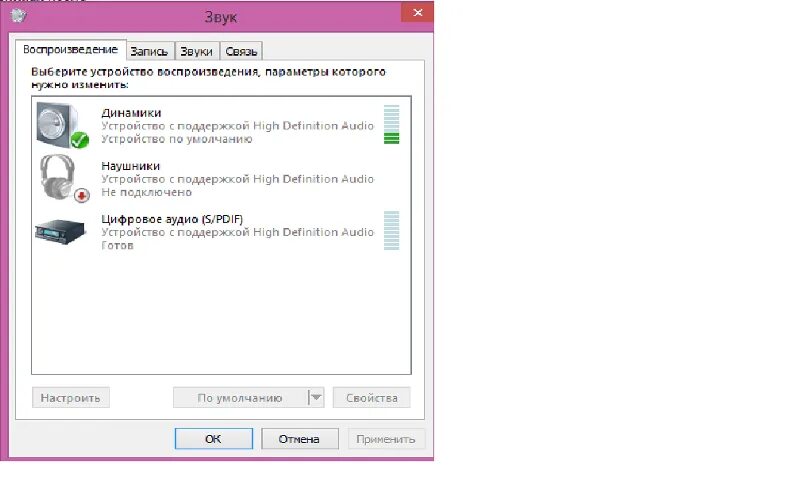
Task: Click the Динамики volume level meter
Action: coord(391,124)
